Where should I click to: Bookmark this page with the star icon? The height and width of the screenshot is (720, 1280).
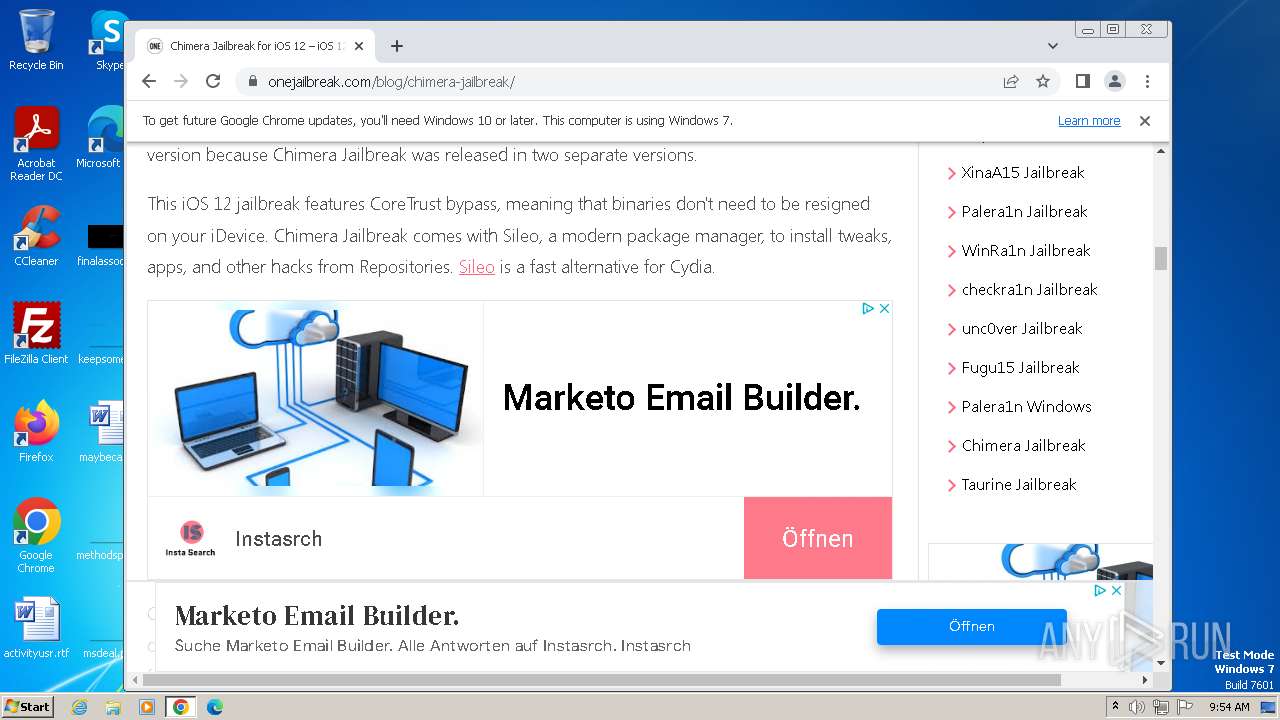(x=1043, y=82)
